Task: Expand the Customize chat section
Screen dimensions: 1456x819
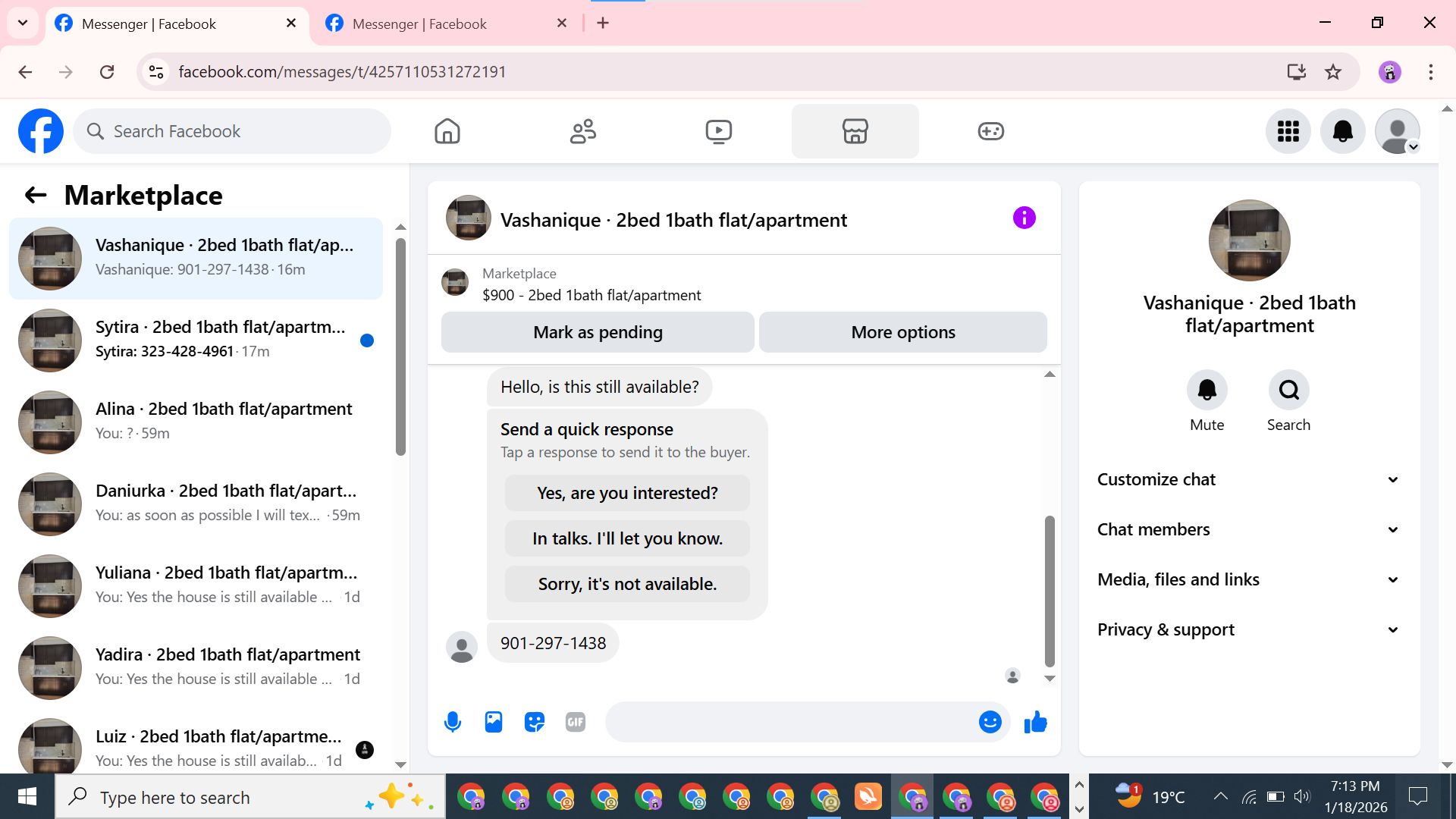Action: tap(1249, 479)
